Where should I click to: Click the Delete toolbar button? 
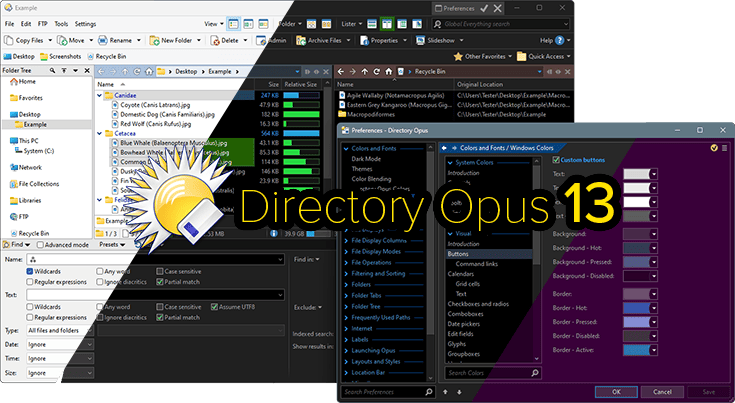pos(225,40)
